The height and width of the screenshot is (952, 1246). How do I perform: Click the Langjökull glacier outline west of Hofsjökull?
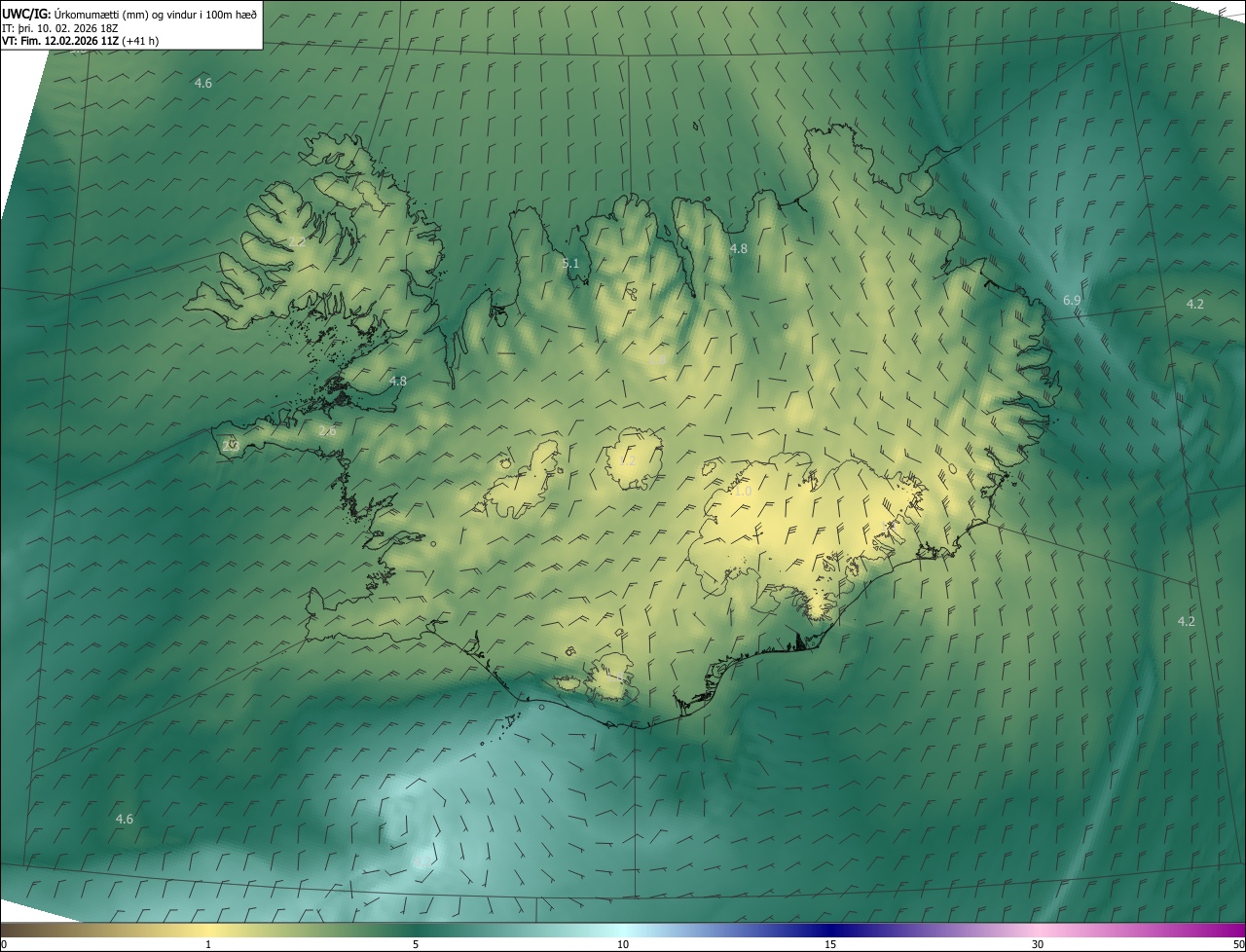[x=521, y=487]
